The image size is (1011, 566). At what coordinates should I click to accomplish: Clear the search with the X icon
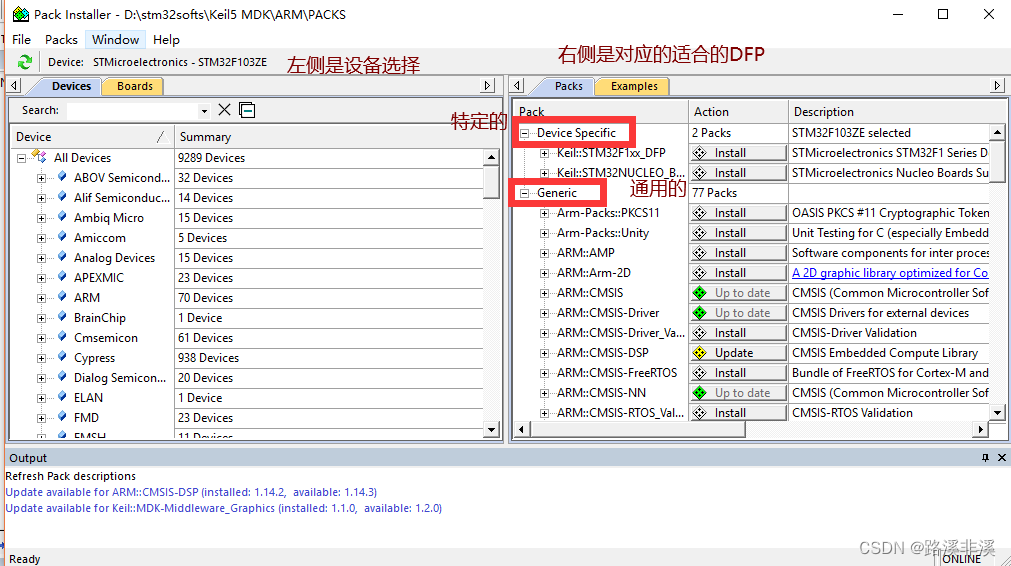click(x=224, y=110)
